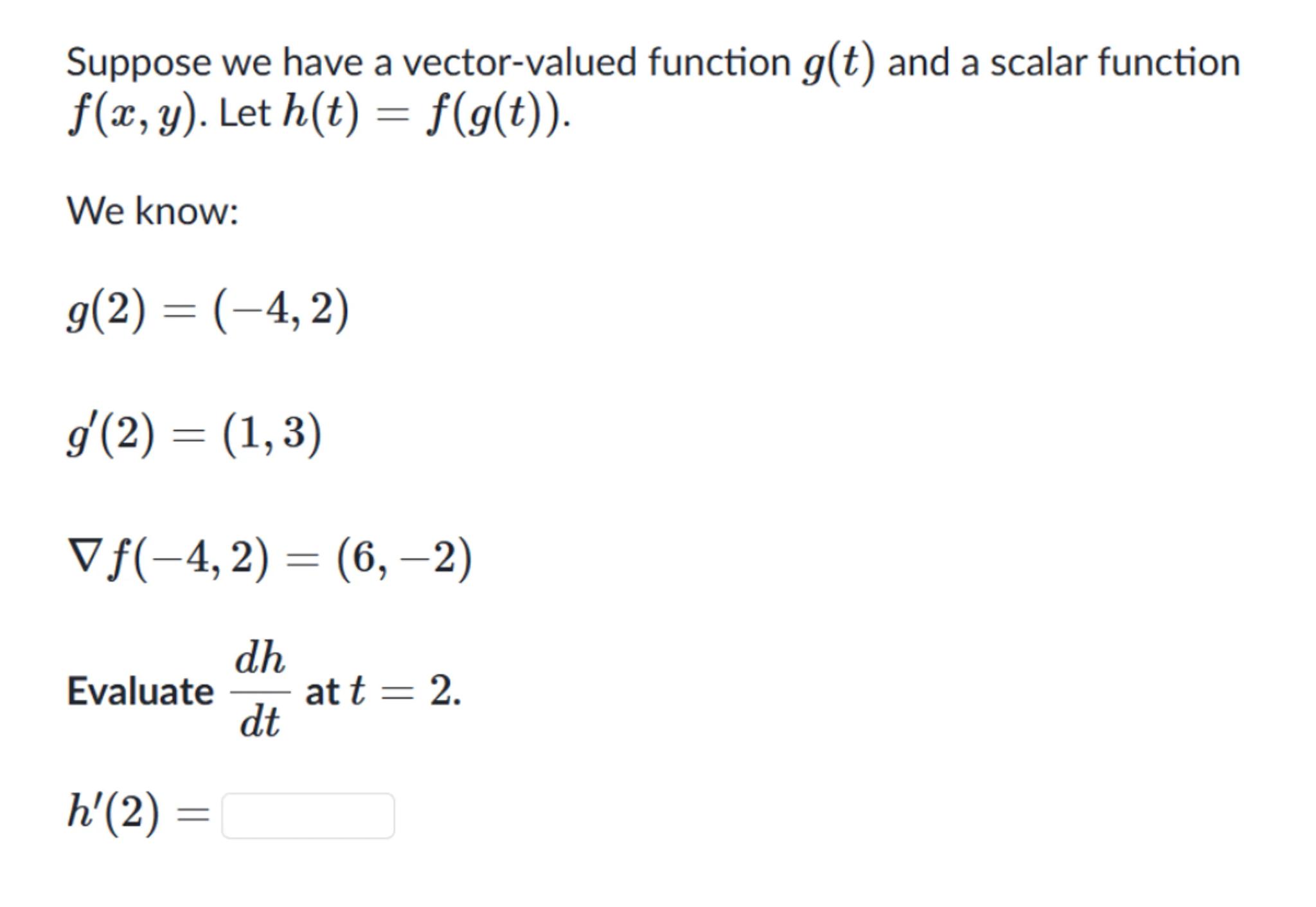Click the g′(2) left-hand side label
This screenshot has height=907, width=1316.
point(111,434)
